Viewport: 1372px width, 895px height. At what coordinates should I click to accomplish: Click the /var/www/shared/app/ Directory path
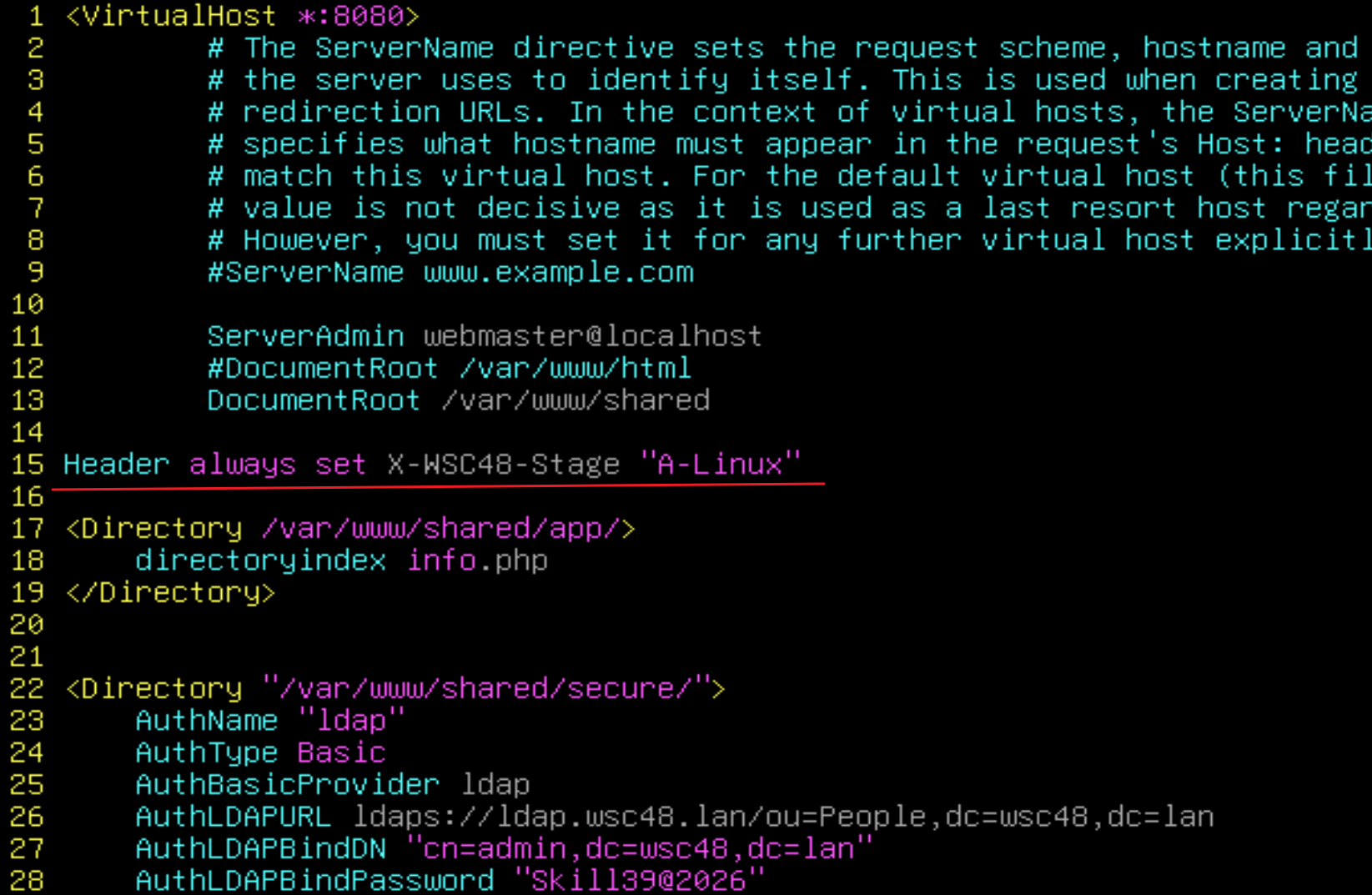click(440, 529)
